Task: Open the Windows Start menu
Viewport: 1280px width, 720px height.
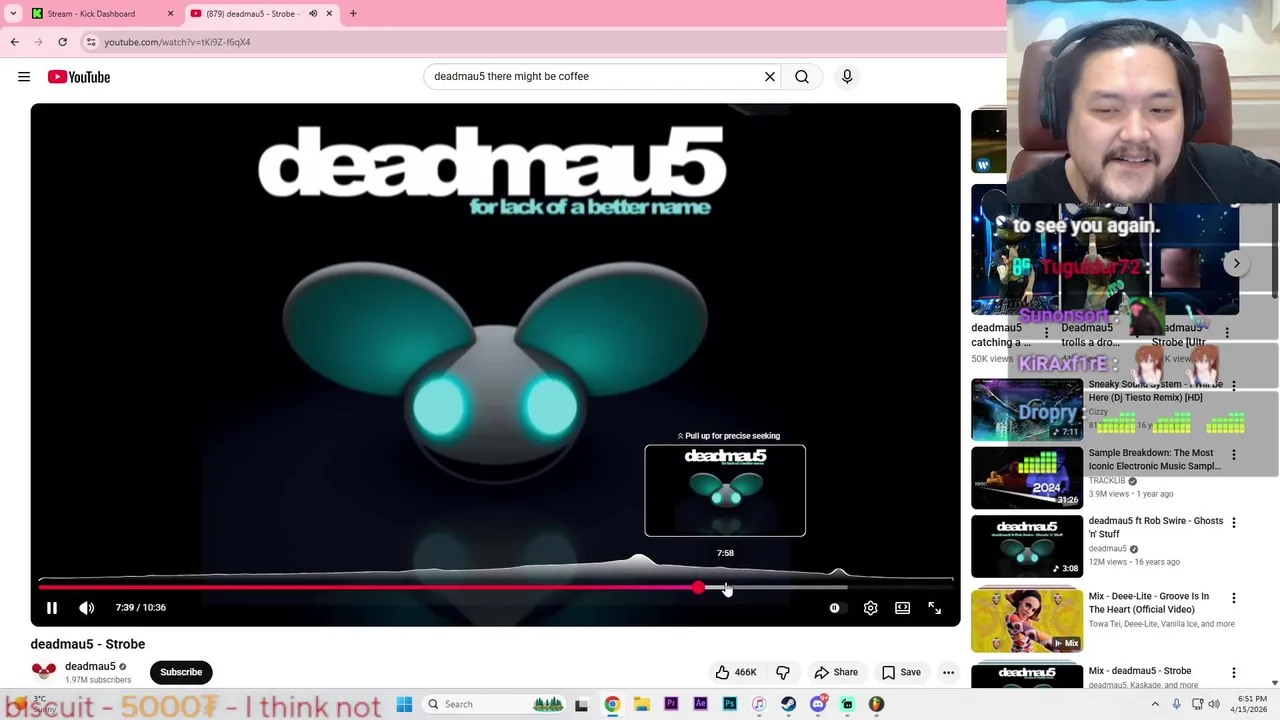Action: [x=404, y=704]
